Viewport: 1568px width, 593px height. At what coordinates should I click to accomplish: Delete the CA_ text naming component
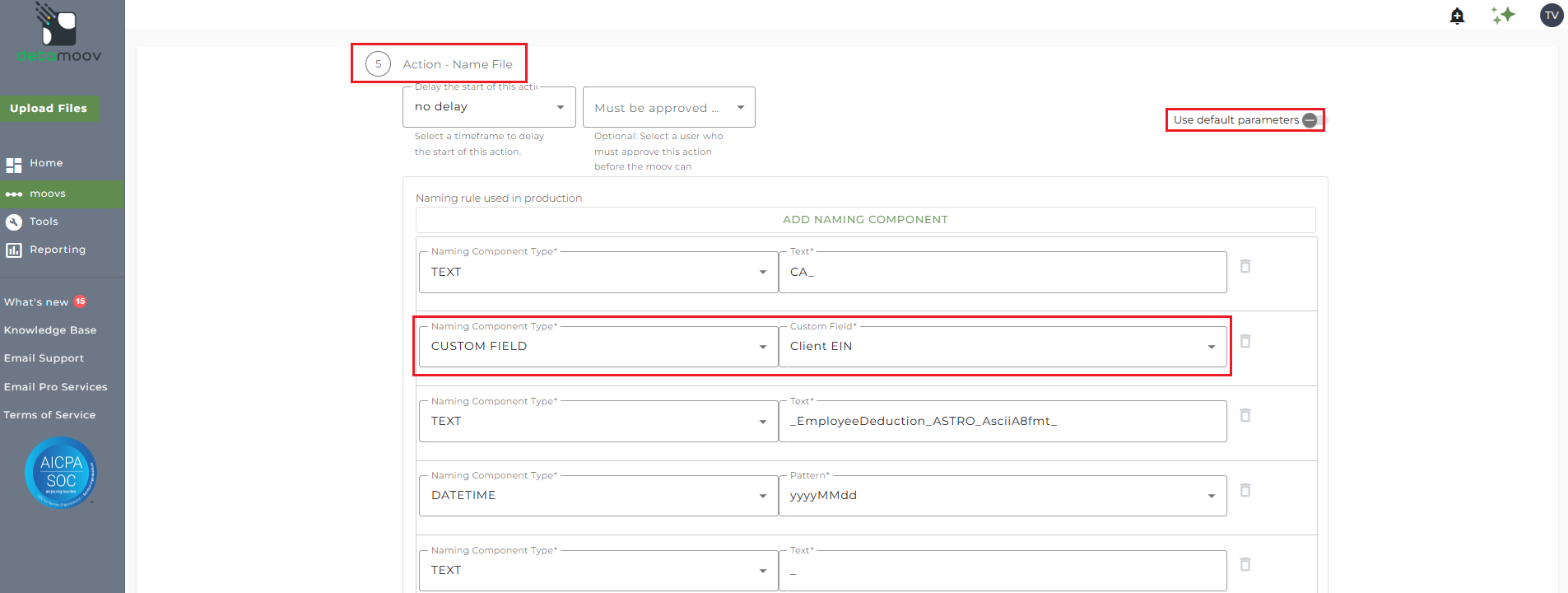click(x=1245, y=266)
